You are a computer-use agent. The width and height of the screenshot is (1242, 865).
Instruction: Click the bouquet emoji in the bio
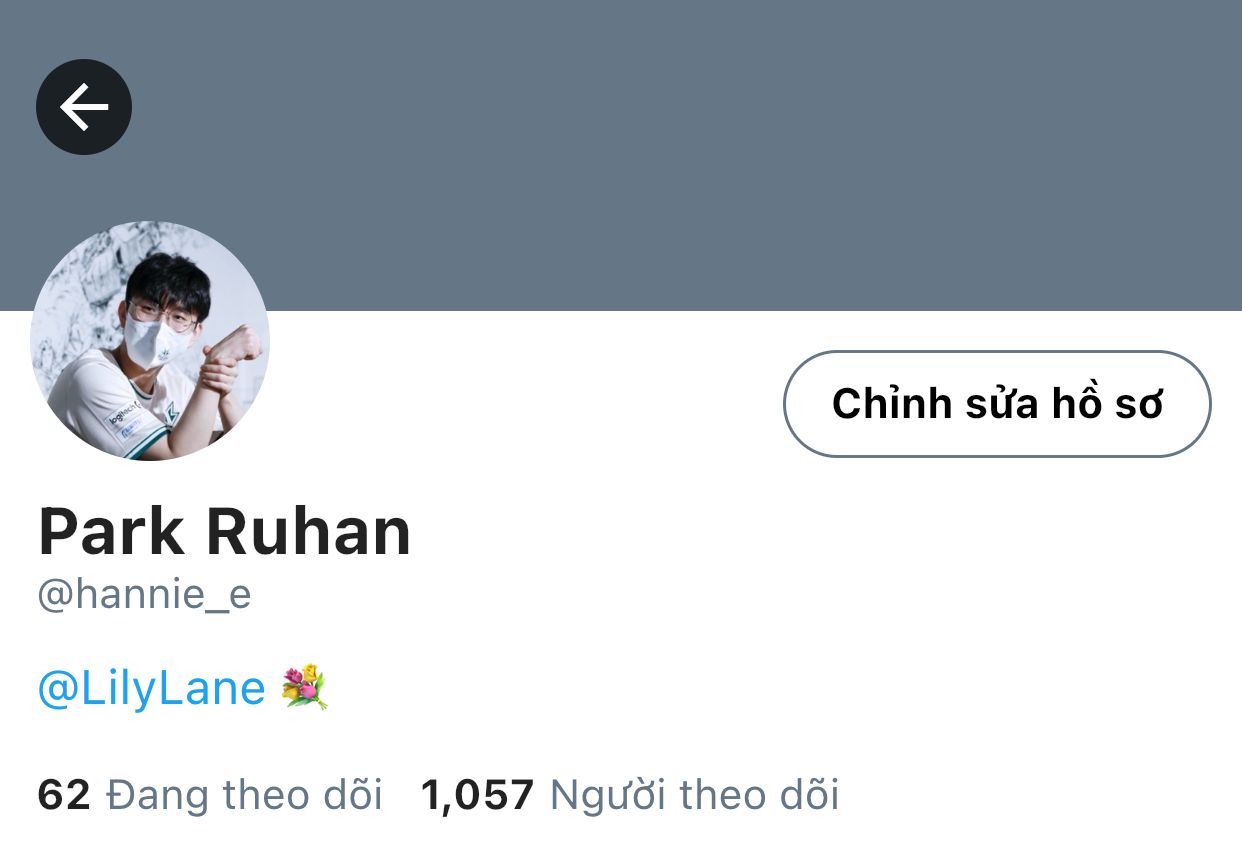click(x=305, y=688)
